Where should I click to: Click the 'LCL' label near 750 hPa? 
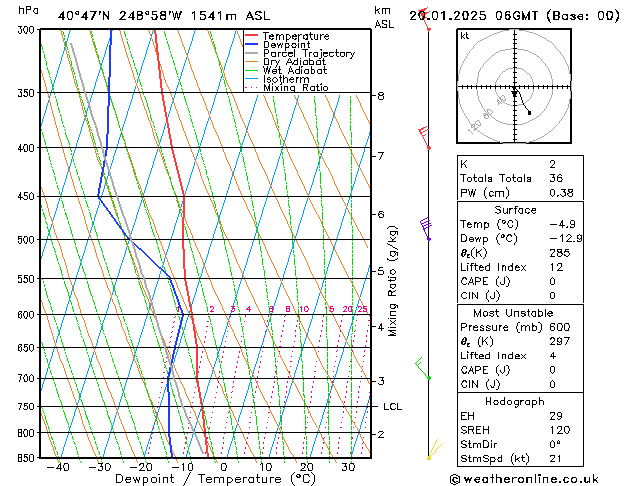point(392,407)
